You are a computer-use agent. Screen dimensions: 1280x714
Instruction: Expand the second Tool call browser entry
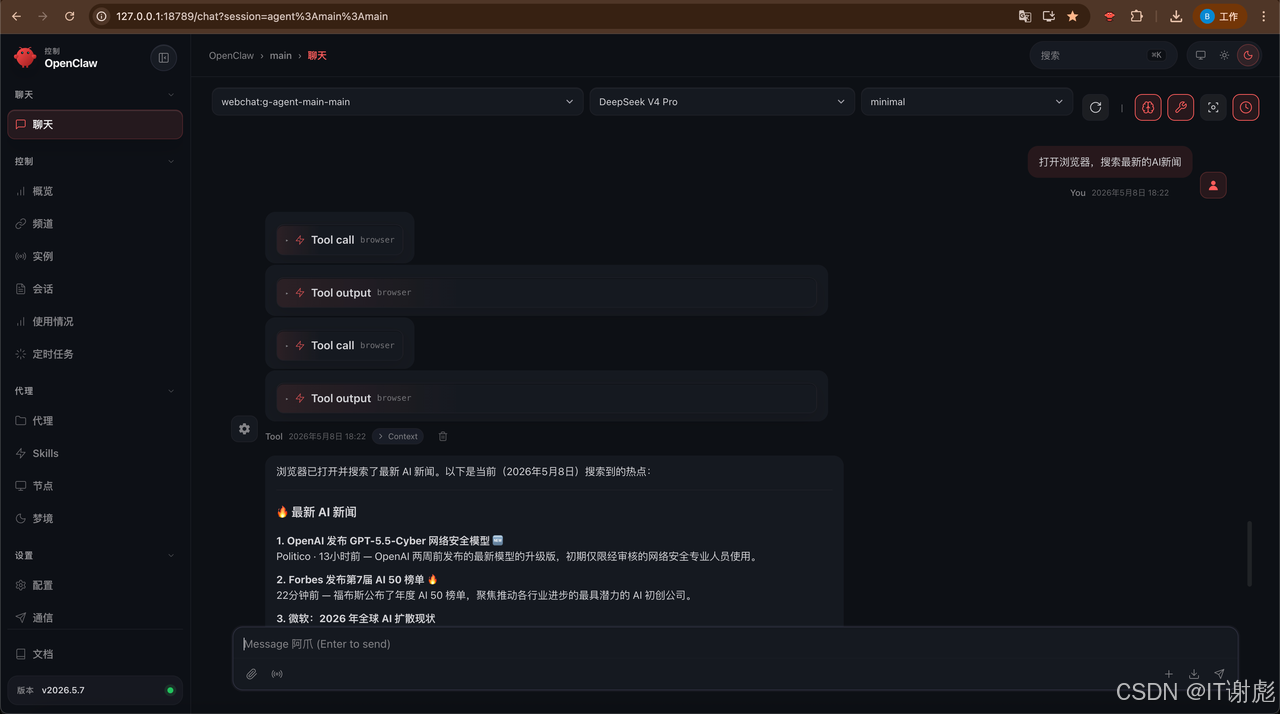(340, 345)
